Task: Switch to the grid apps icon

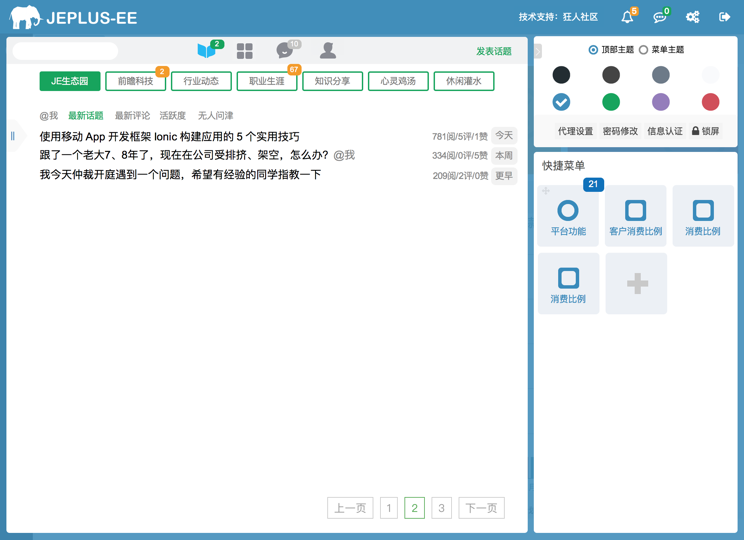Action: [244, 51]
